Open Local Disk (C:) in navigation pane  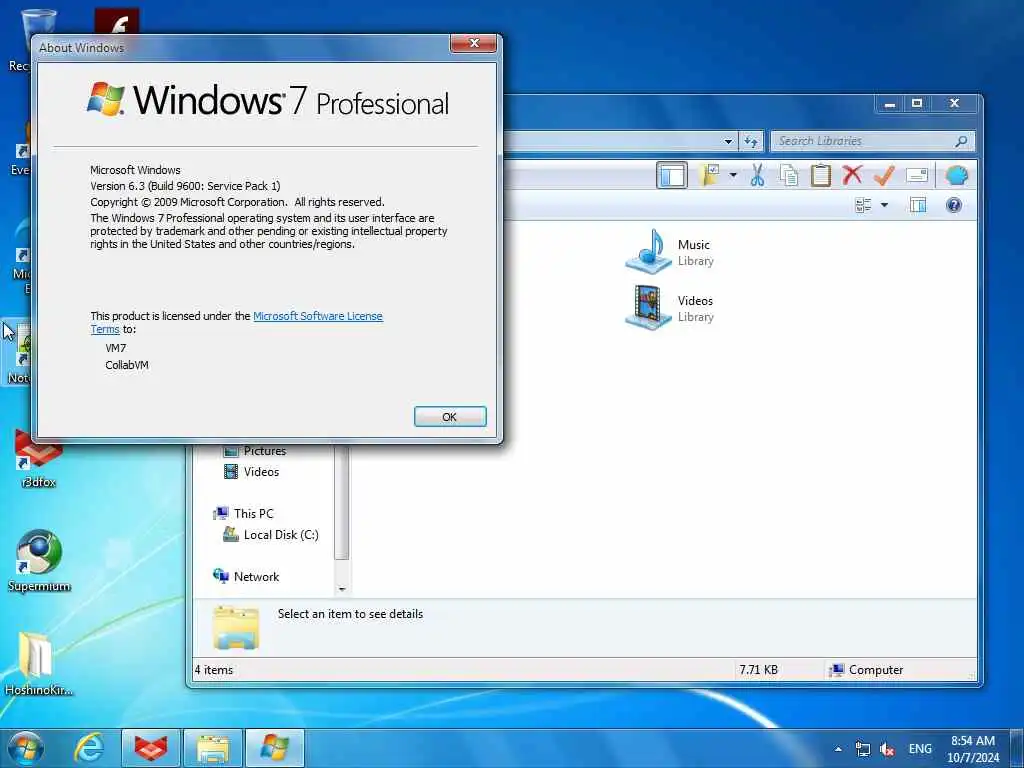pyautogui.click(x=271, y=534)
